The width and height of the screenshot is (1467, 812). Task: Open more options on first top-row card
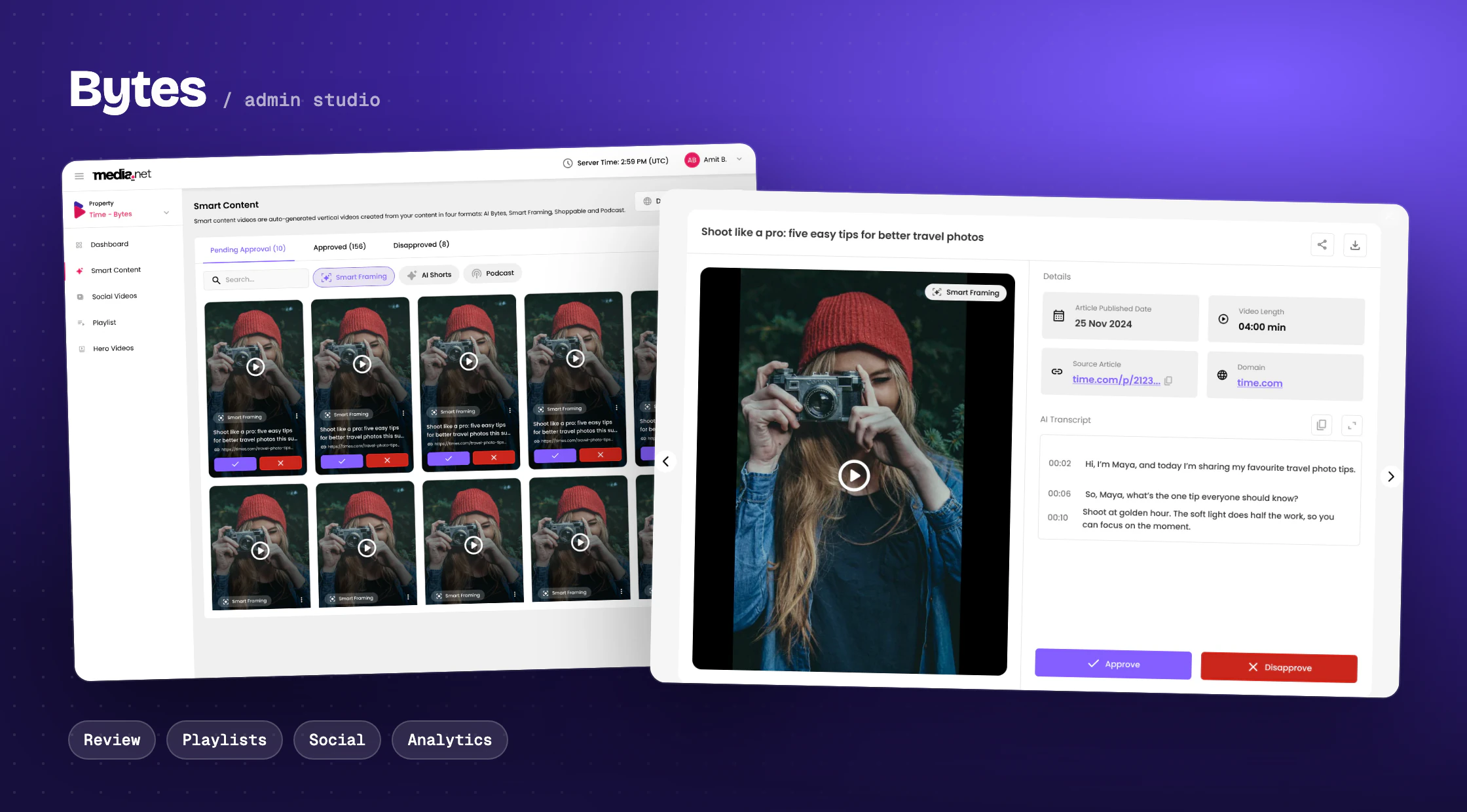point(297,416)
